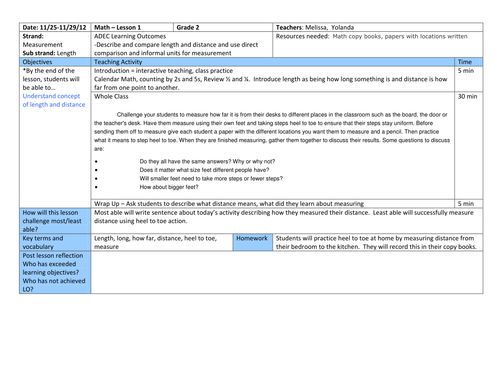
Task: Click the Teaching Activity header bar
Action: coord(272,62)
